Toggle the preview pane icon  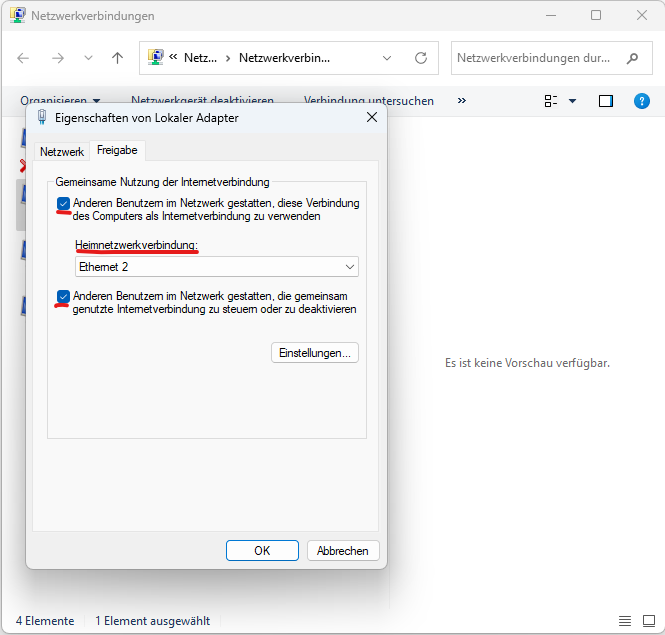[606, 101]
